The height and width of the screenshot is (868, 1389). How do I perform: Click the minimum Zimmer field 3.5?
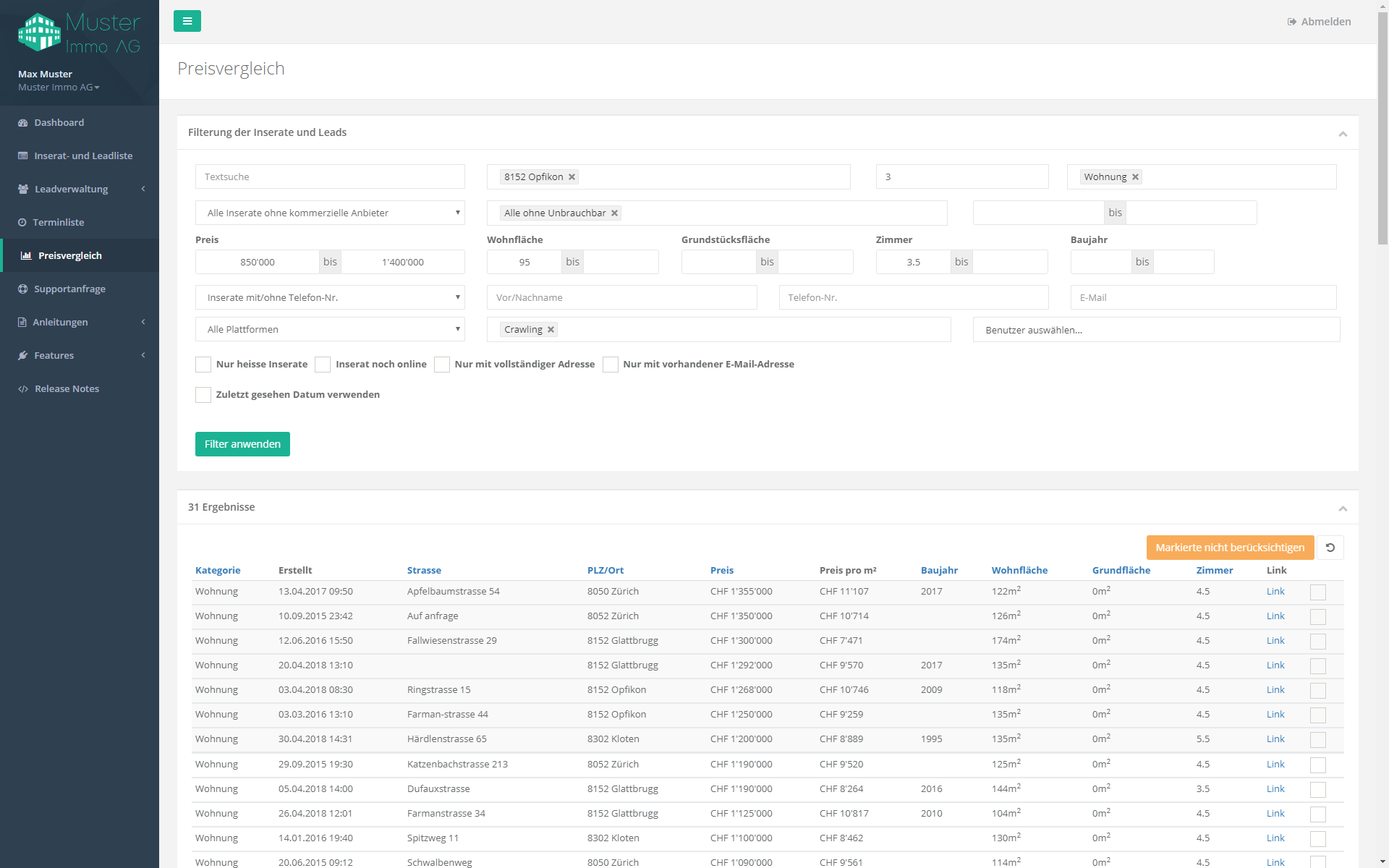[x=913, y=263]
